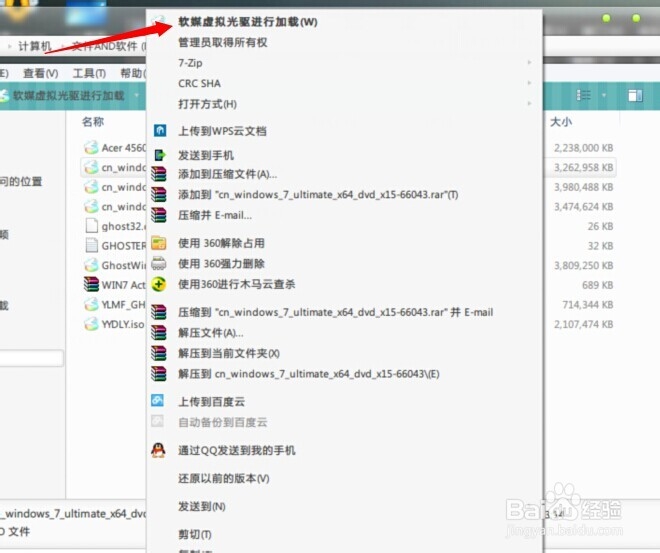Image resolution: width=660 pixels, height=553 pixels.
Task: Expand the CRC SHA submenu arrow
Action: point(529,83)
